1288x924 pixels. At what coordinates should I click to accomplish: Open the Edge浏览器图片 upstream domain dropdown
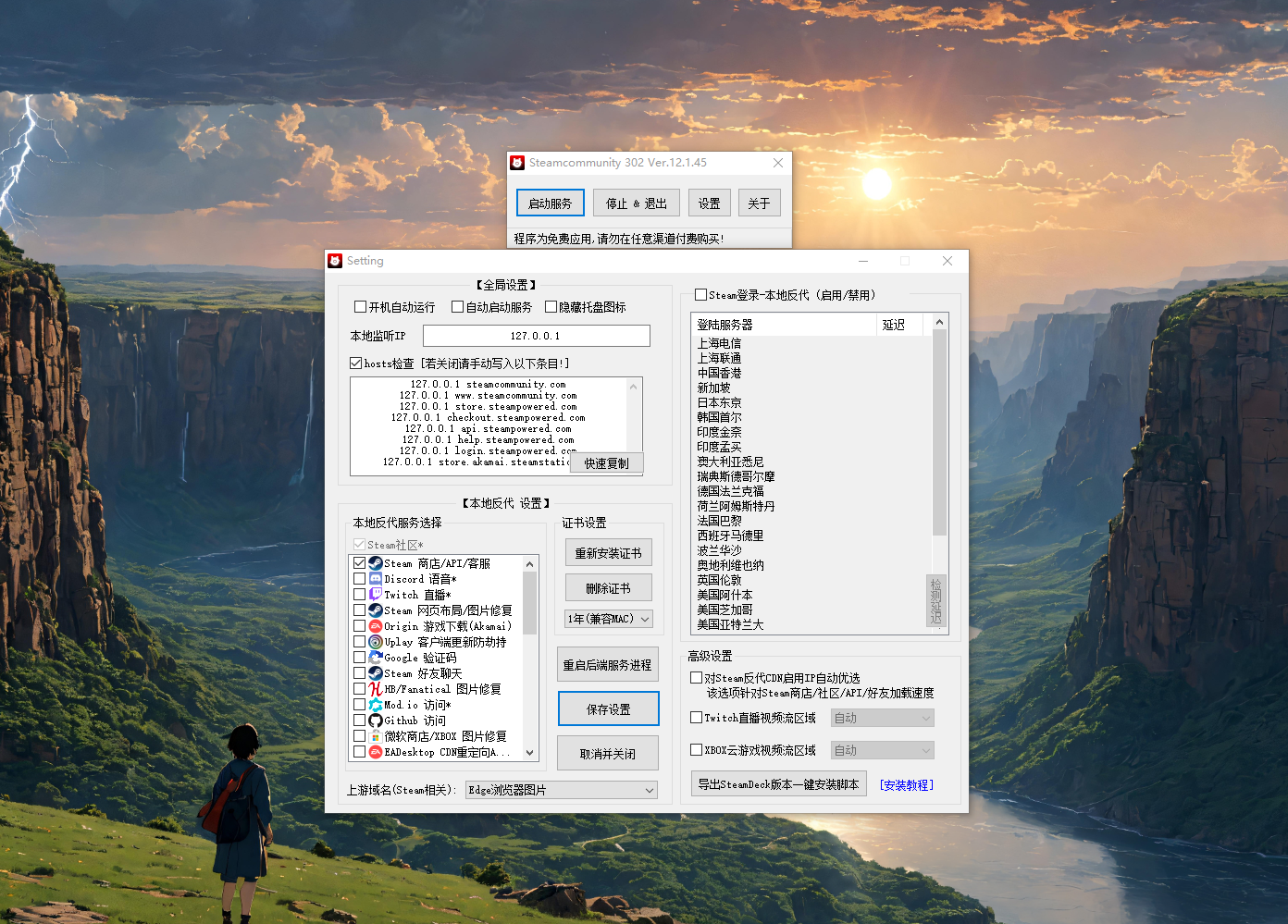point(648,789)
